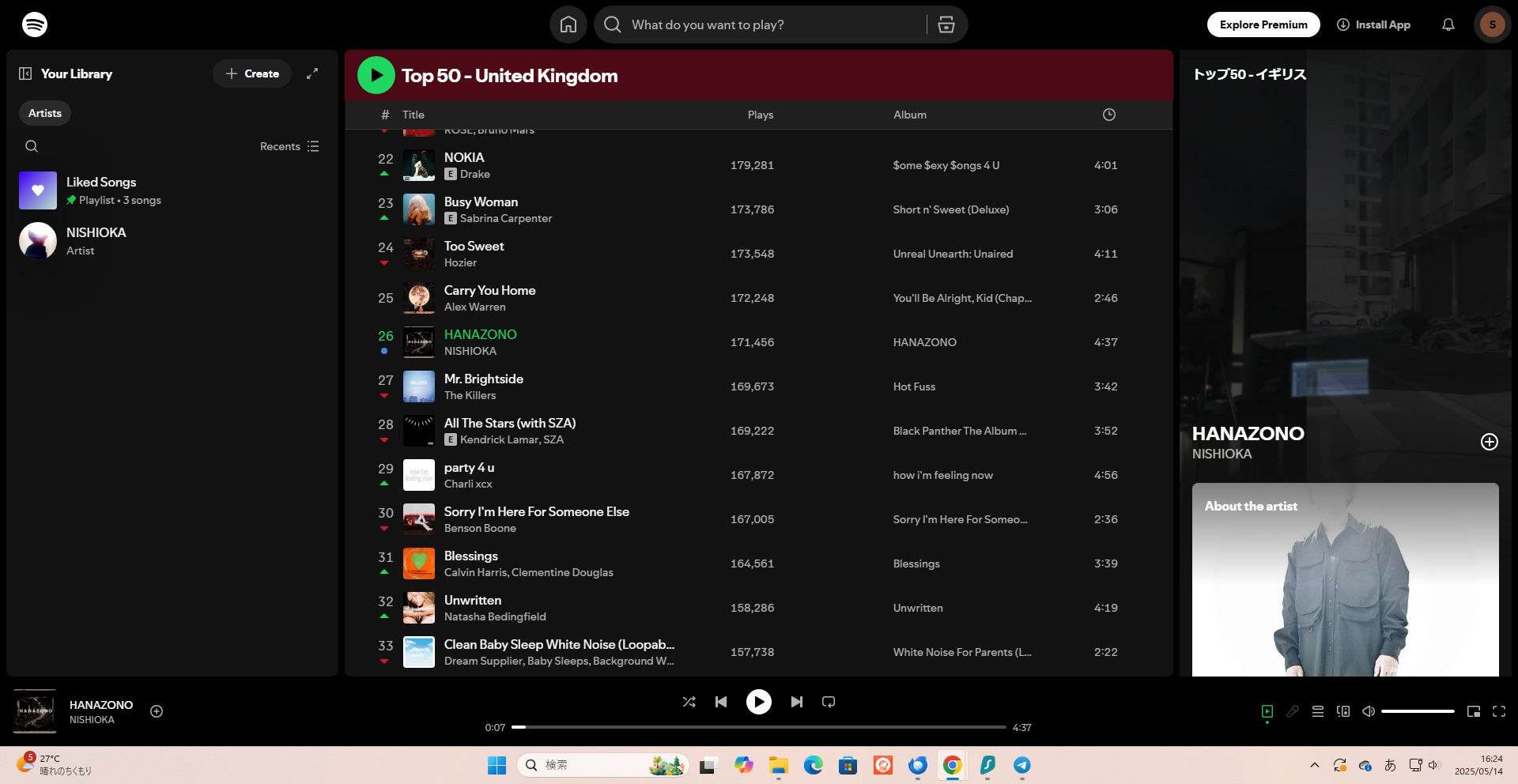1518x784 pixels.
Task: Open the Unwritten track title in row 32
Action: (473, 600)
